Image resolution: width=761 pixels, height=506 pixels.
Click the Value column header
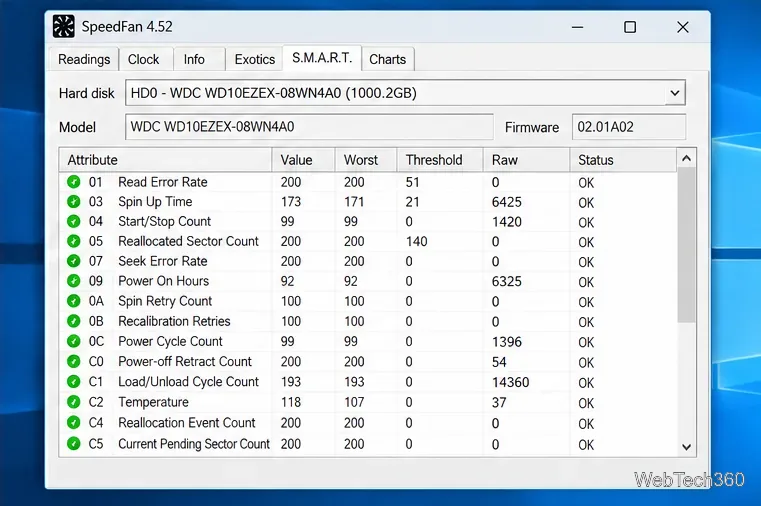click(303, 160)
